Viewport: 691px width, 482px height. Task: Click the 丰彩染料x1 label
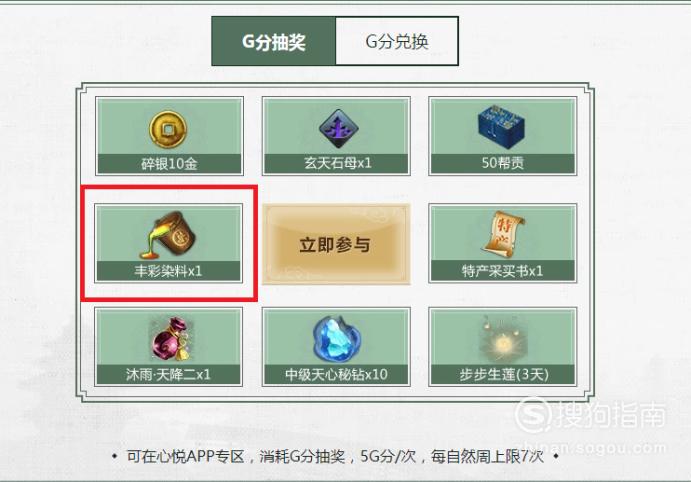(168, 271)
